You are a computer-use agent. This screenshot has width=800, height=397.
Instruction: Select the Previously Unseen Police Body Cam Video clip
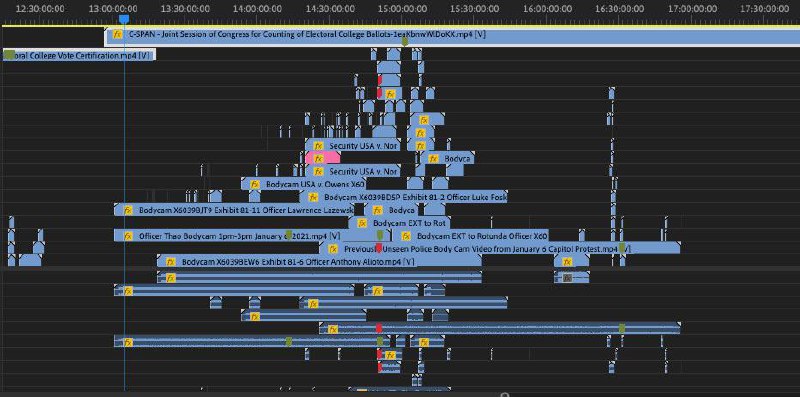(x=499, y=249)
